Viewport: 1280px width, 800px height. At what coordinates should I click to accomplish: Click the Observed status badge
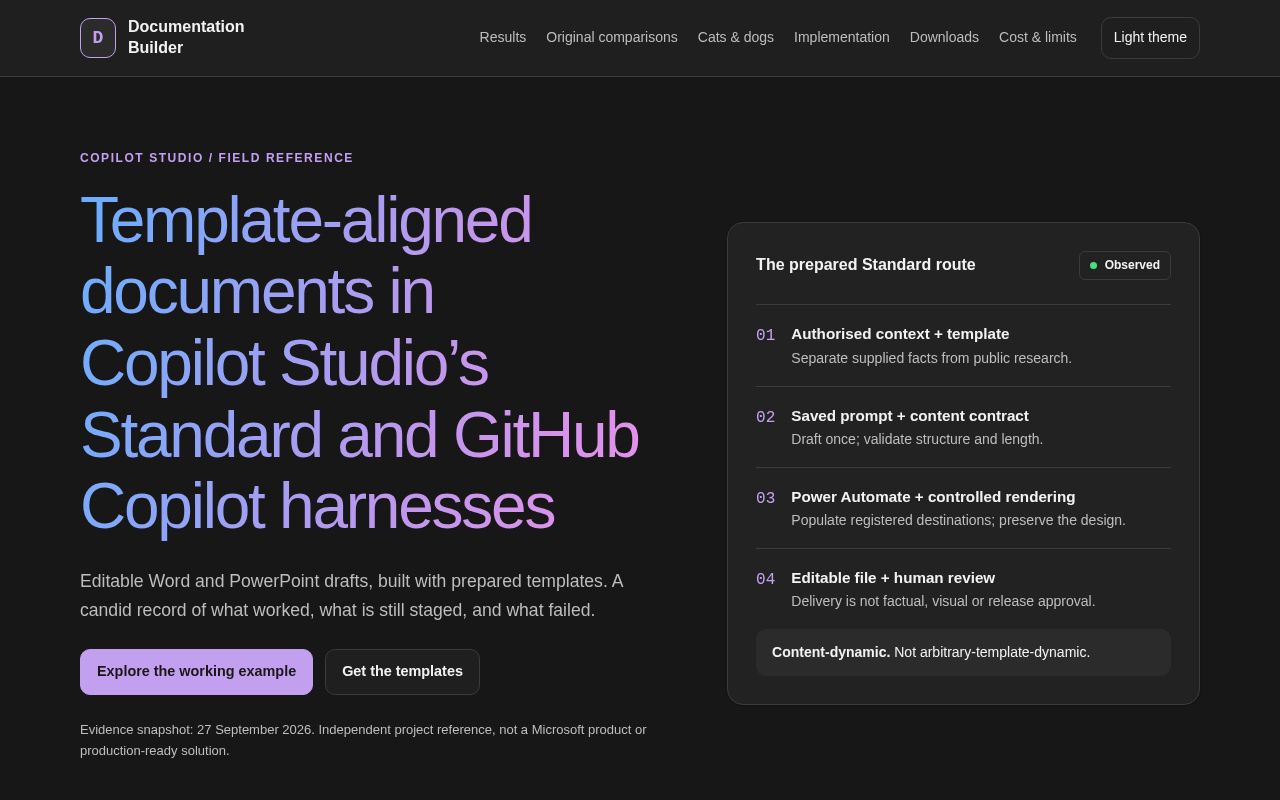(x=1125, y=265)
